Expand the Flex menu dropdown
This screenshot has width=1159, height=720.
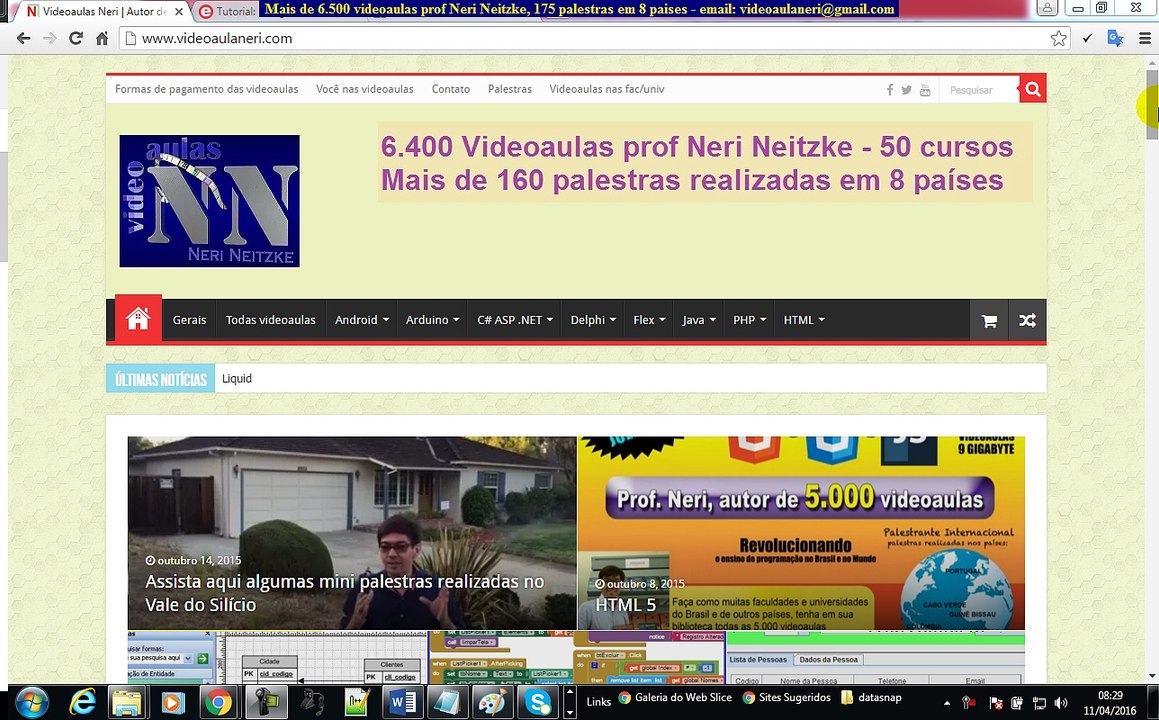[x=649, y=320]
